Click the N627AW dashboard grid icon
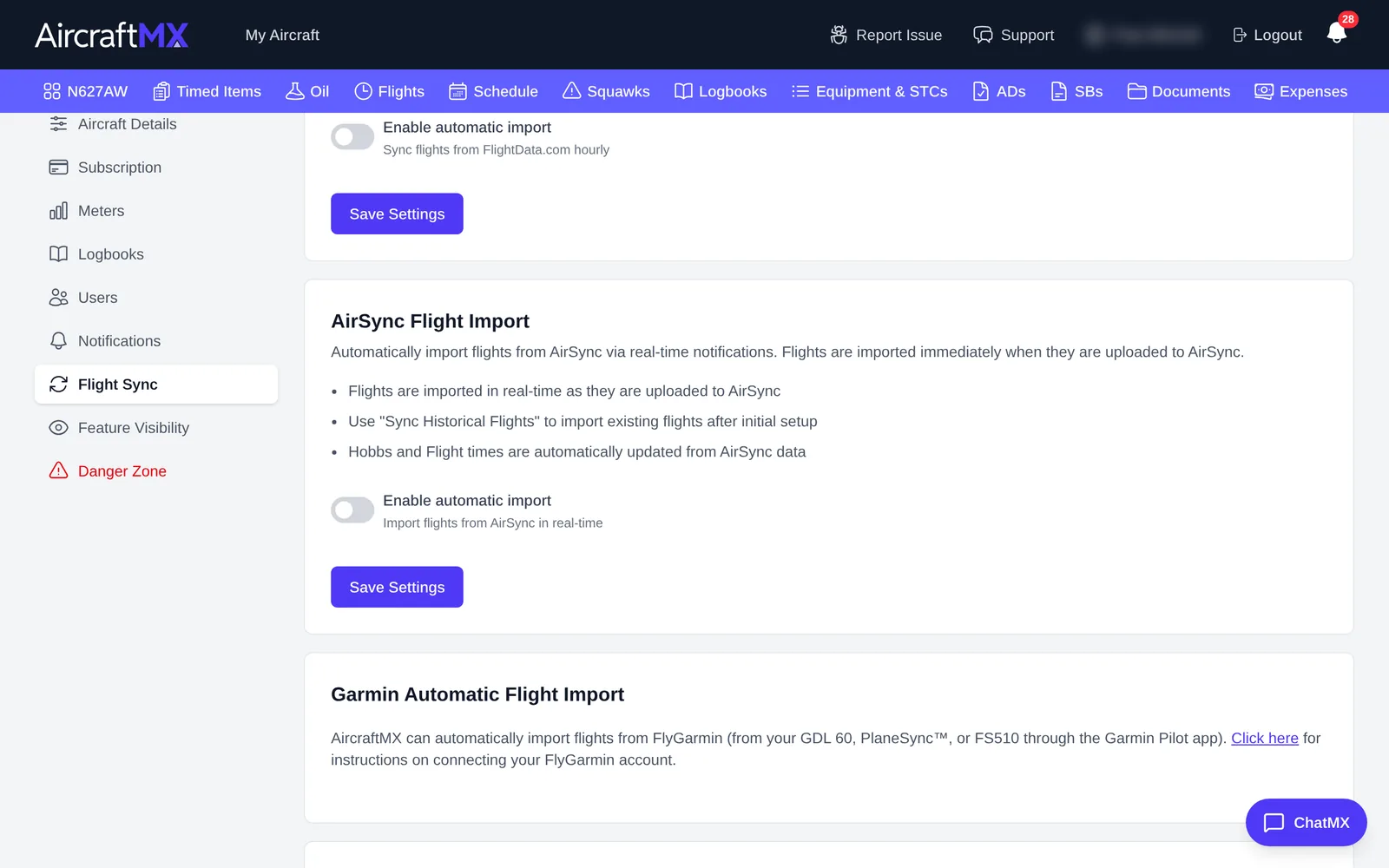 (x=52, y=91)
